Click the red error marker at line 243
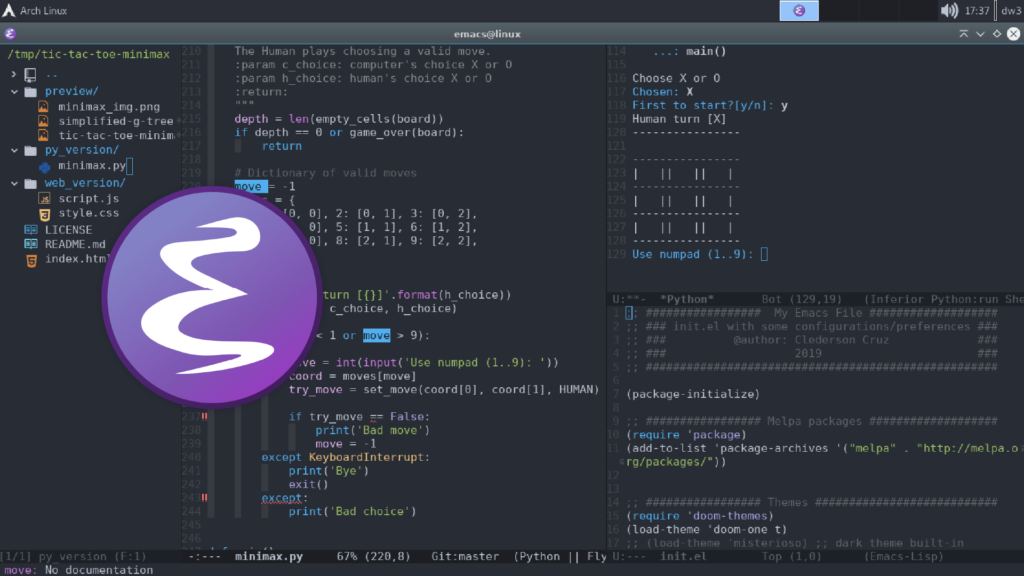 click(x=204, y=497)
